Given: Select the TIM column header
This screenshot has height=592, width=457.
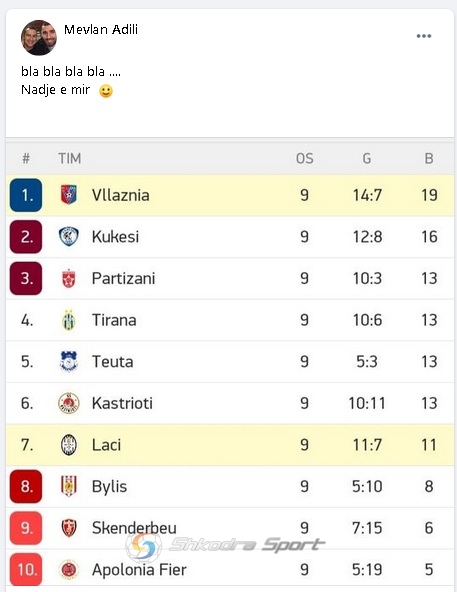Looking at the screenshot, I should (69, 159).
